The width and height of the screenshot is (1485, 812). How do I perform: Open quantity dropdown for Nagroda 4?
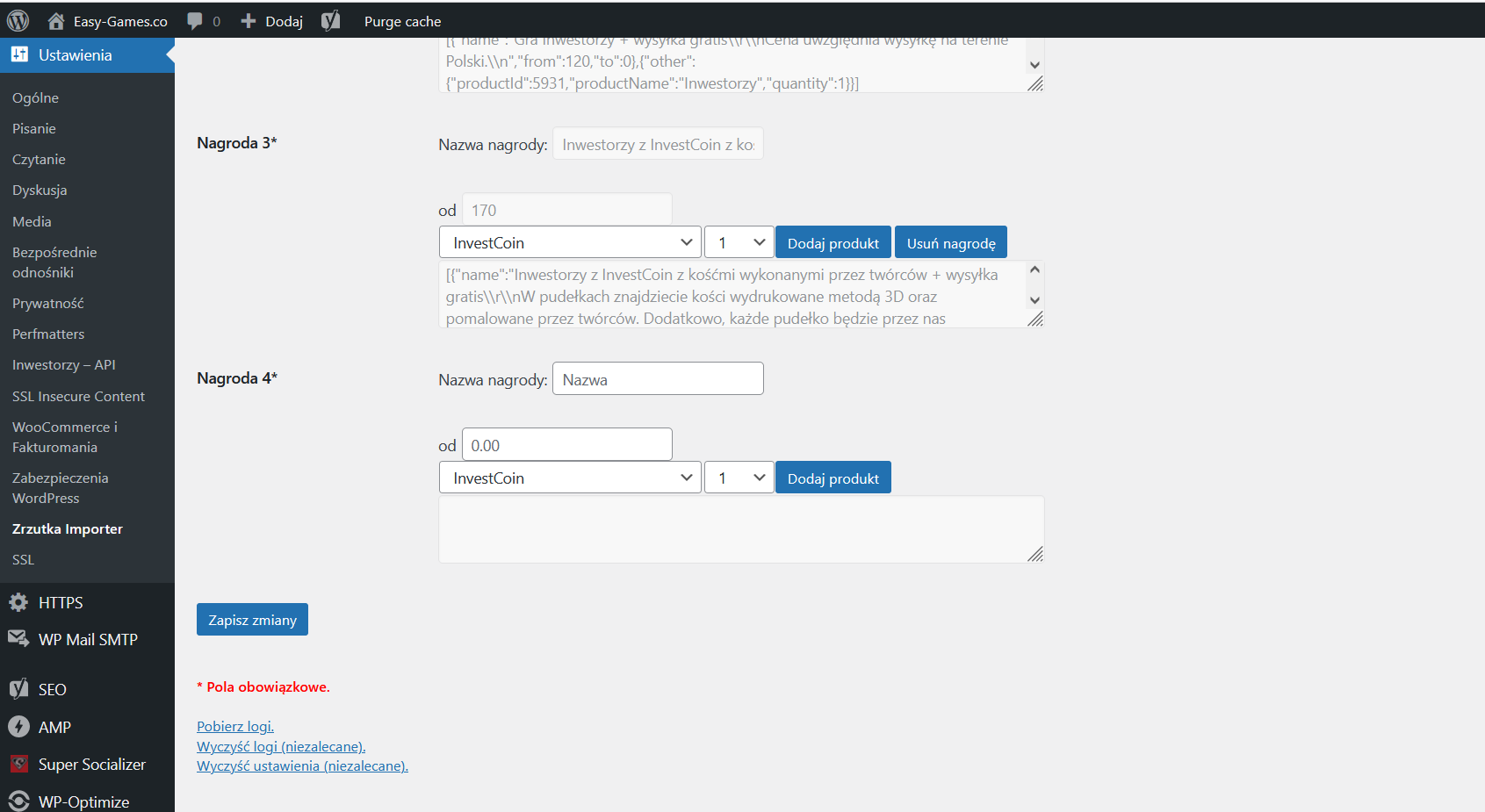click(739, 478)
